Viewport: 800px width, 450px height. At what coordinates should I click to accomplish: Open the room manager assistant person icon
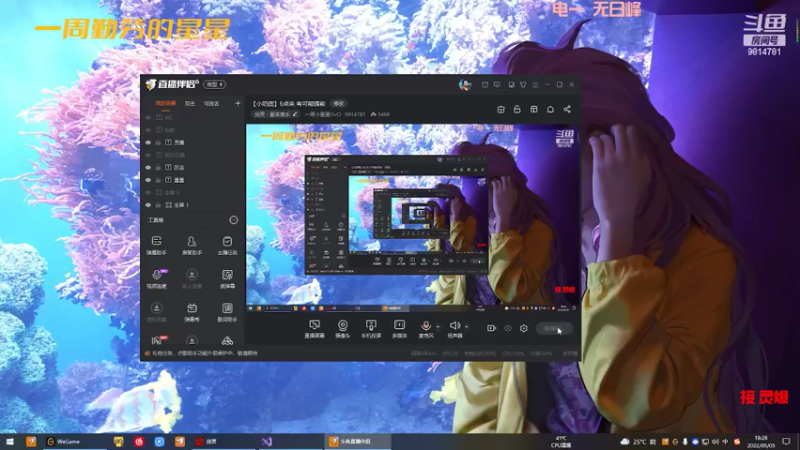tap(192, 245)
